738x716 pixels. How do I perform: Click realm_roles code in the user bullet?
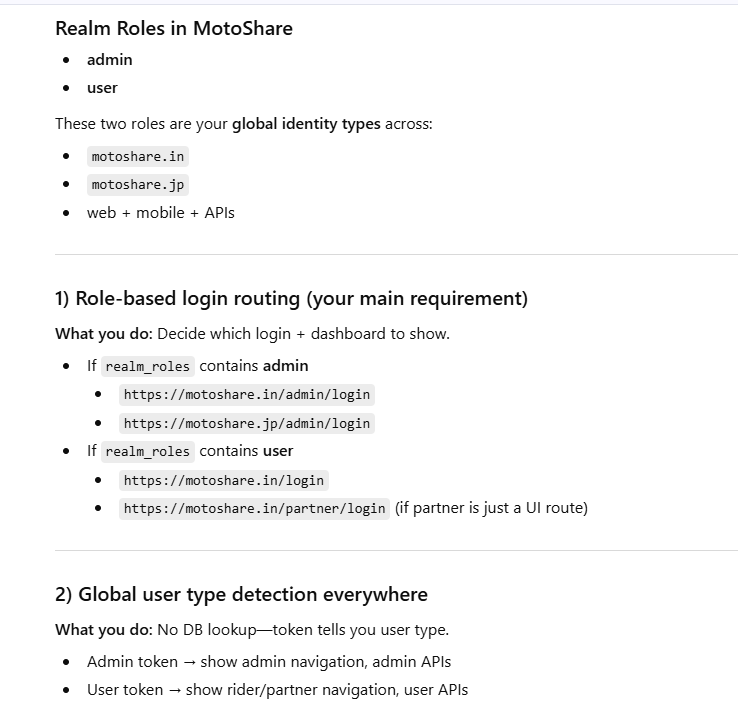point(147,451)
